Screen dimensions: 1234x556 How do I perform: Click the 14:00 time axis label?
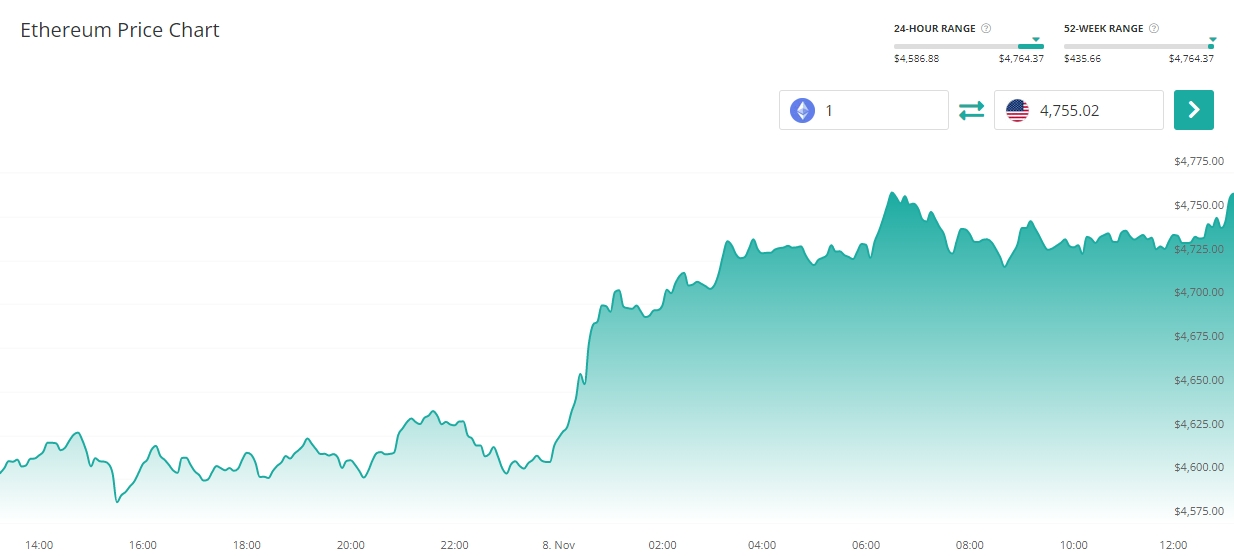pyautogui.click(x=39, y=545)
